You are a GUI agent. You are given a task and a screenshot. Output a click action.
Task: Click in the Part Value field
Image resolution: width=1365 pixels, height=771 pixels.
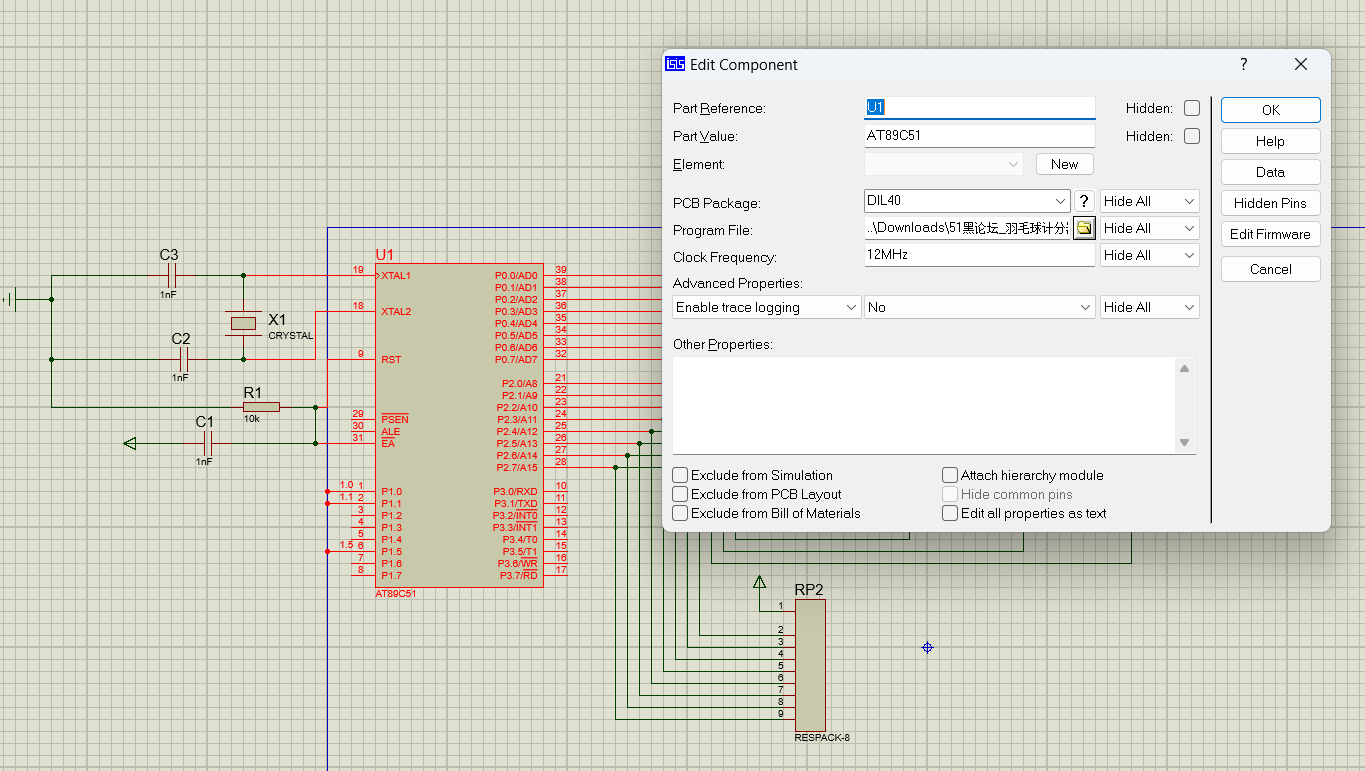[x=979, y=135]
